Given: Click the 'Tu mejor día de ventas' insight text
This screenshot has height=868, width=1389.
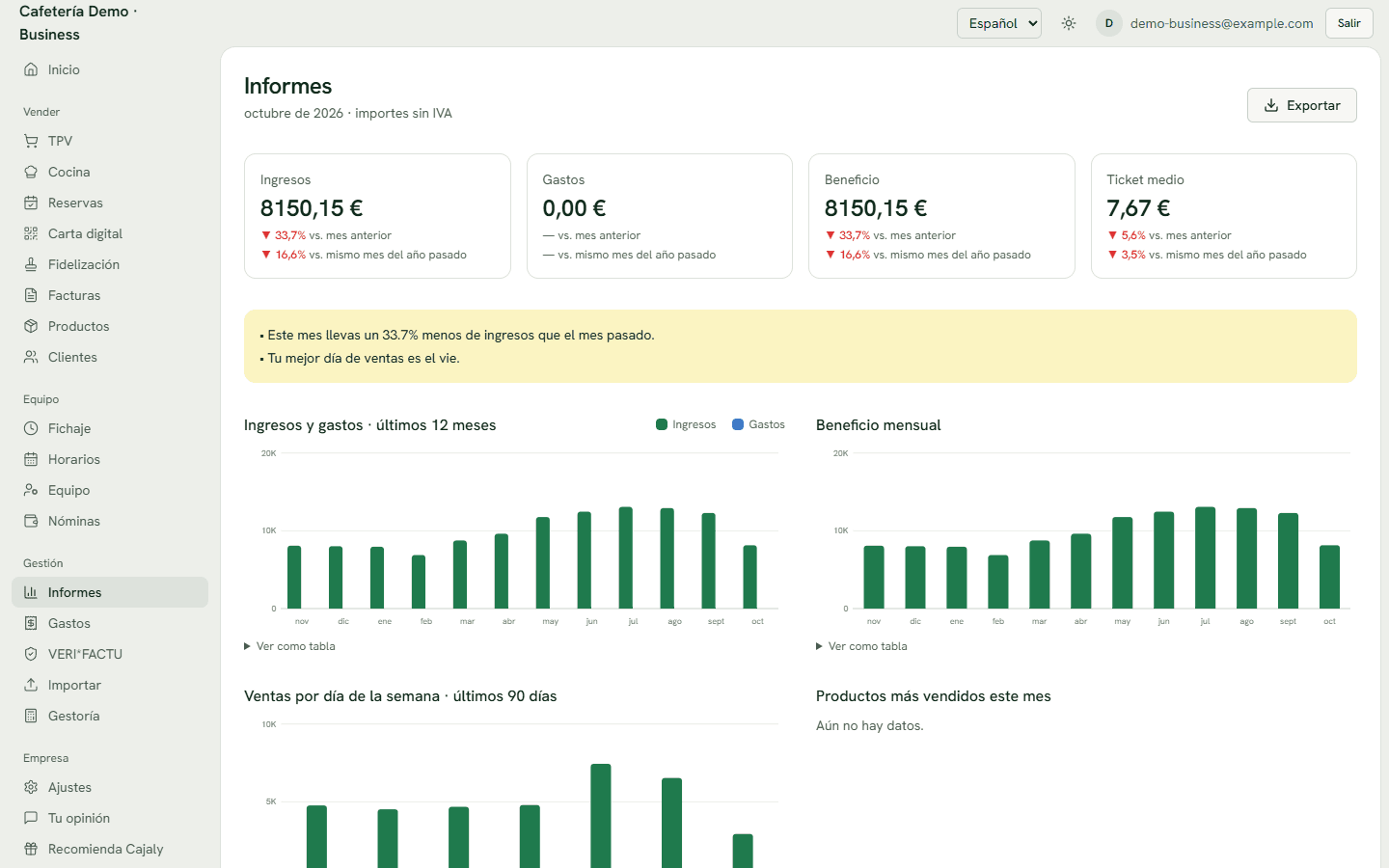Looking at the screenshot, I should [360, 358].
